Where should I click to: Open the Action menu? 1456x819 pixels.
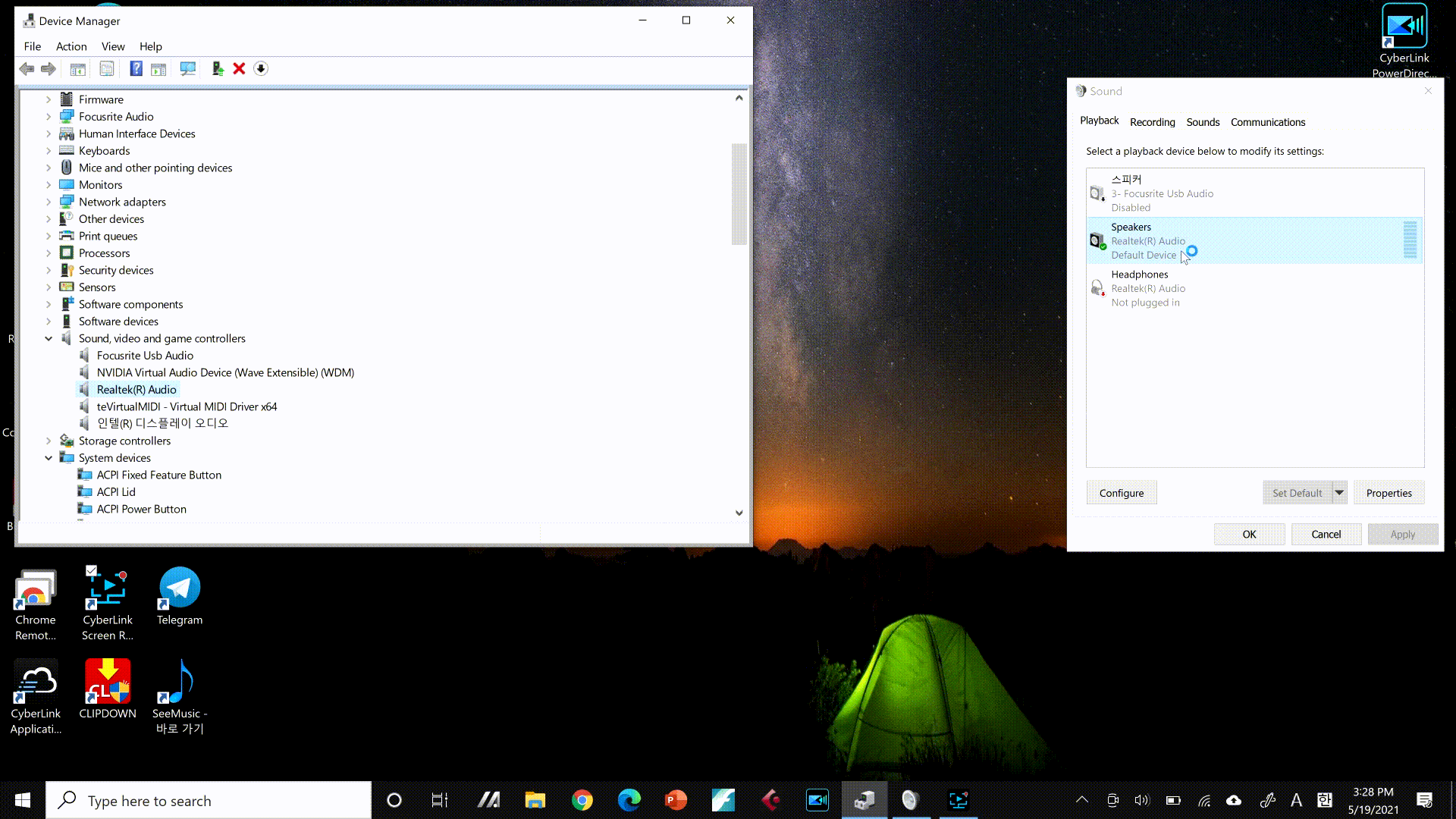point(71,46)
